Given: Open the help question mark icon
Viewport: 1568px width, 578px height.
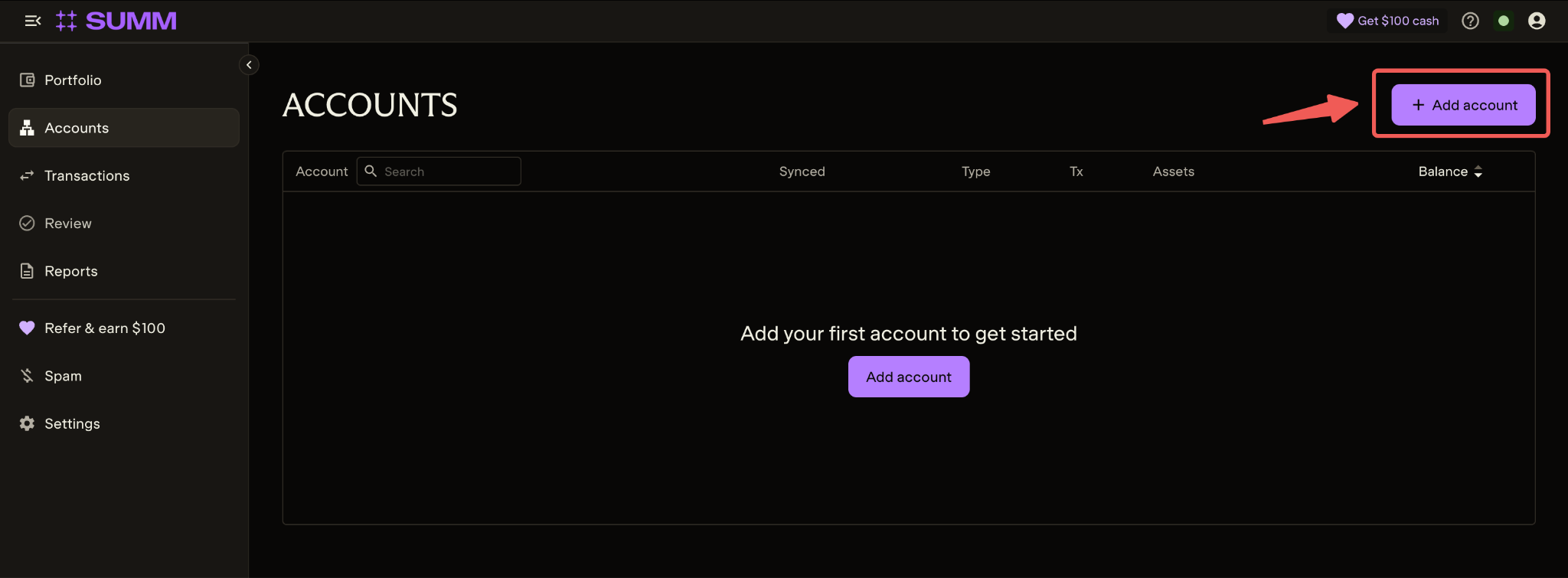Looking at the screenshot, I should 1470,21.
